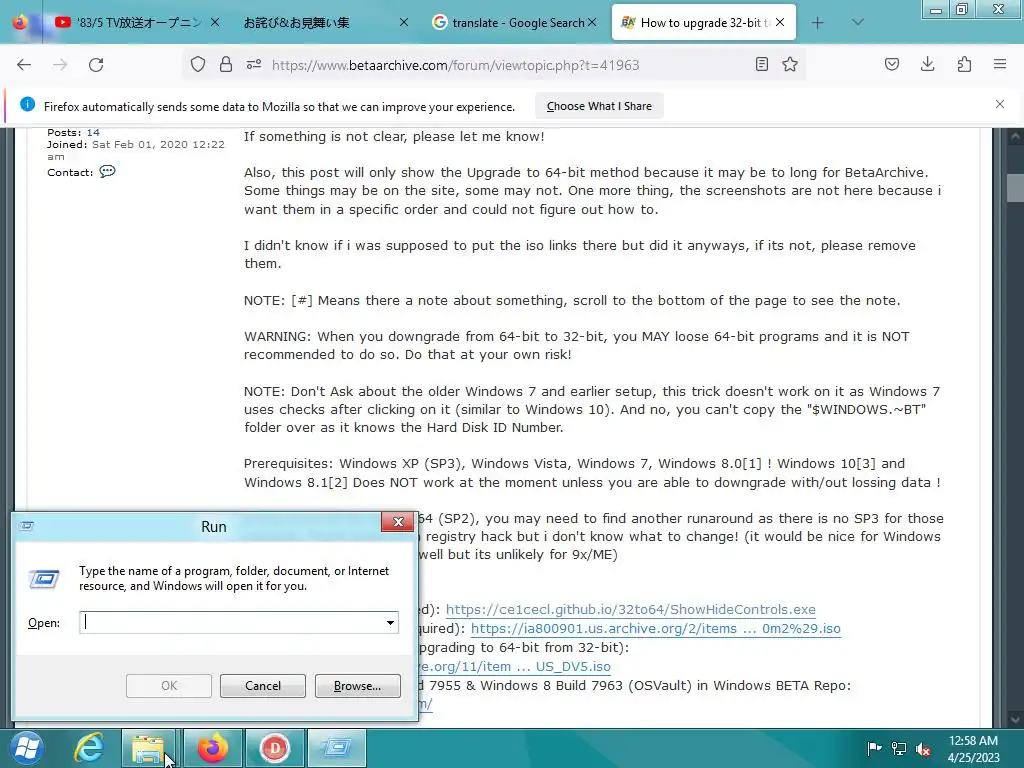Close the YouTube tab
1024x768 pixels.
215,23
